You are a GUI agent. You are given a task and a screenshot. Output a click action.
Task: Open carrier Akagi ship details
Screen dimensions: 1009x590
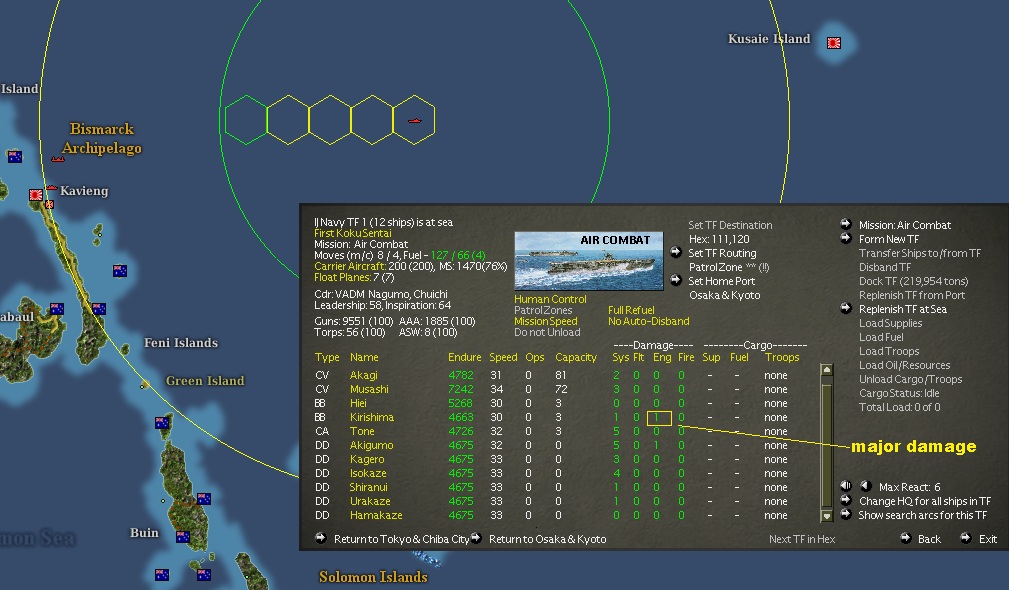364,375
